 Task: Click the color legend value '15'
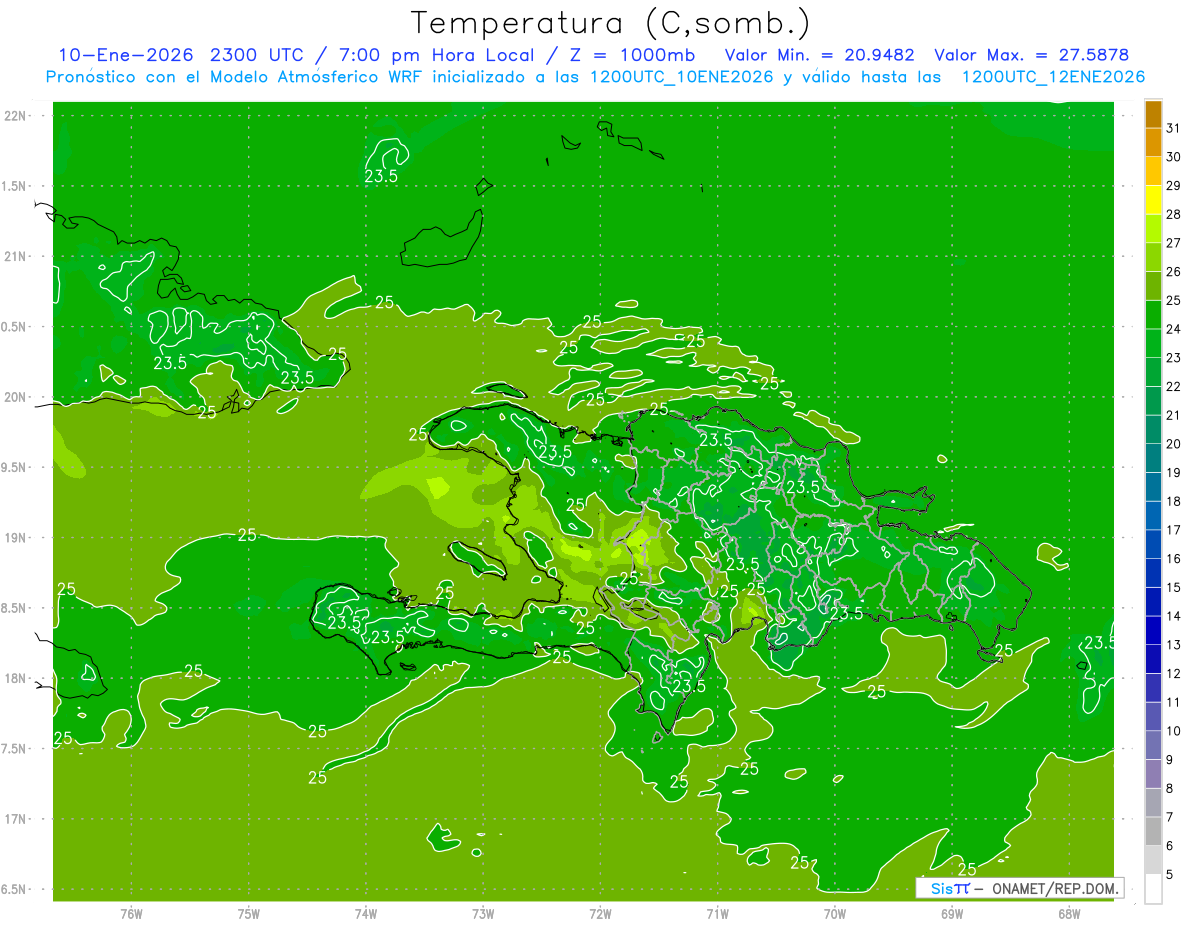coord(1173,587)
